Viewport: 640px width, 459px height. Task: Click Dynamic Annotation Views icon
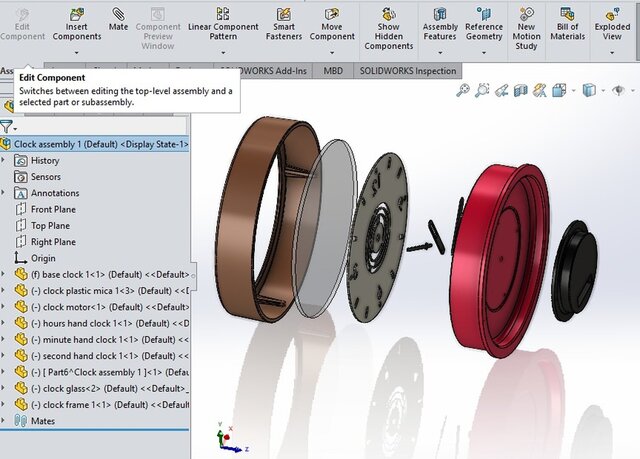tap(540, 90)
